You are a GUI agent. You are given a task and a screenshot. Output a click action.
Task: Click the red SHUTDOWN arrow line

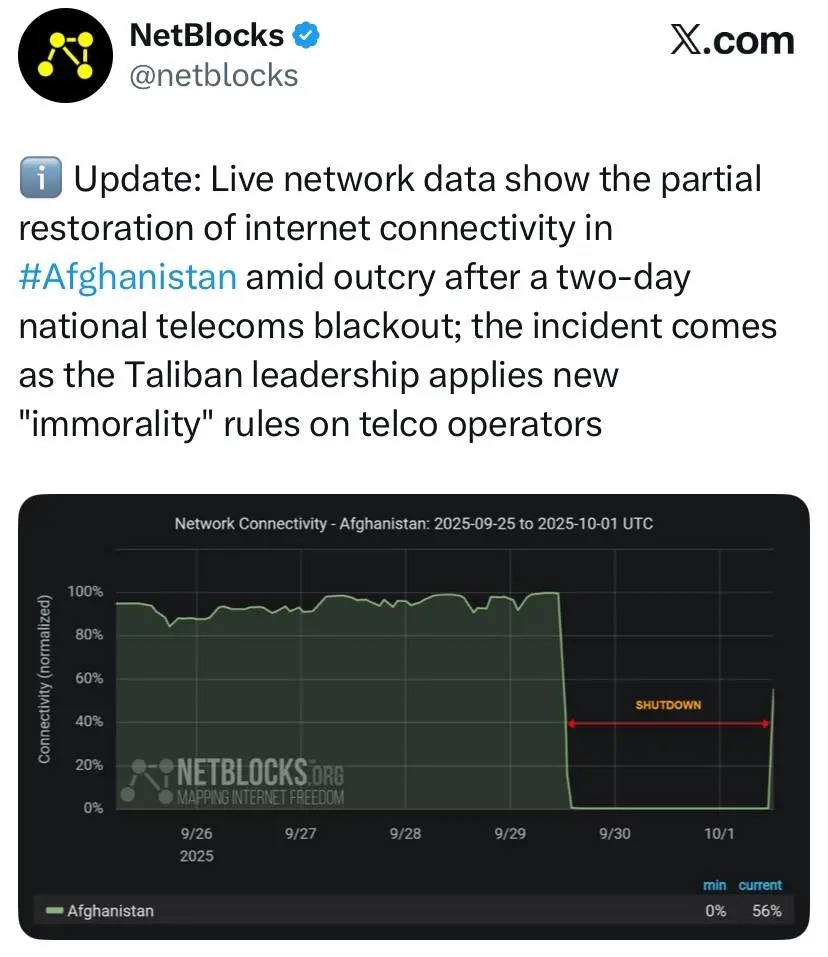pos(669,723)
